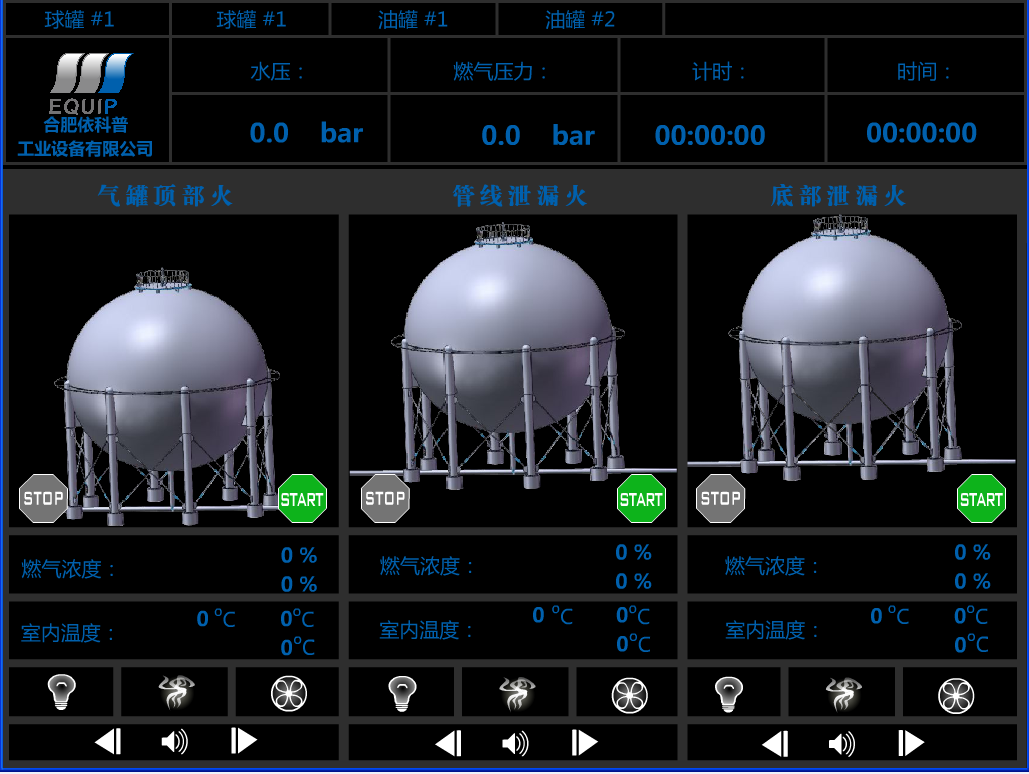
Task: Switch to the 油罐 #1 tab
Action: 412,20
